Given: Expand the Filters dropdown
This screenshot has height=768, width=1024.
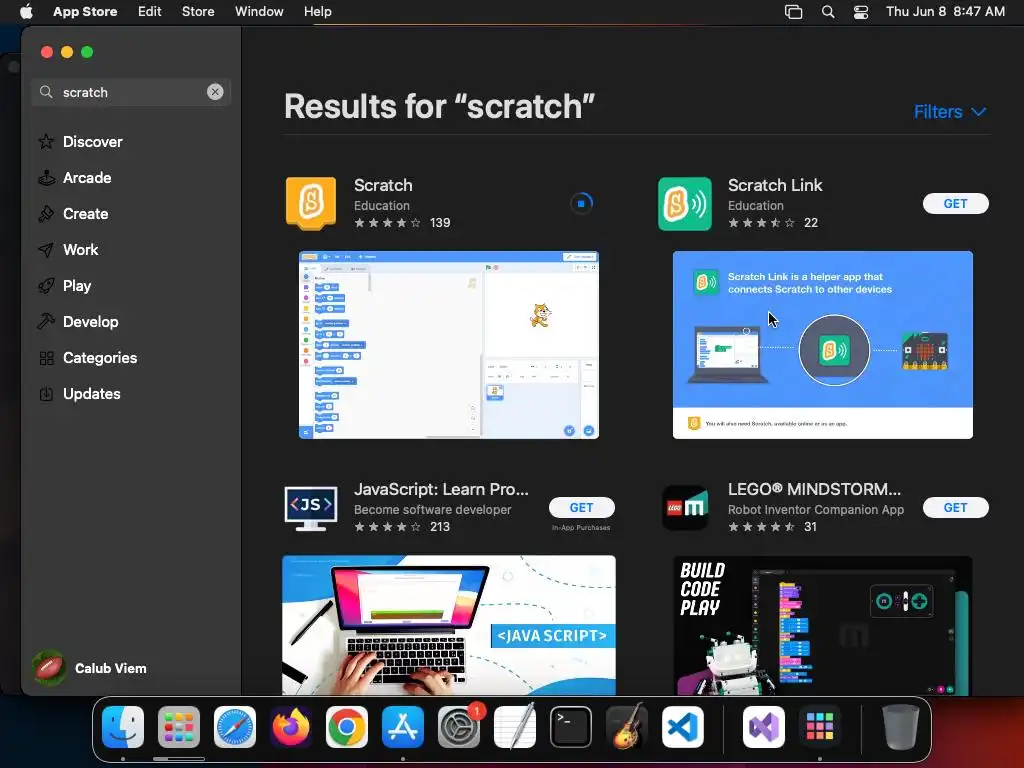Looking at the screenshot, I should tap(950, 112).
